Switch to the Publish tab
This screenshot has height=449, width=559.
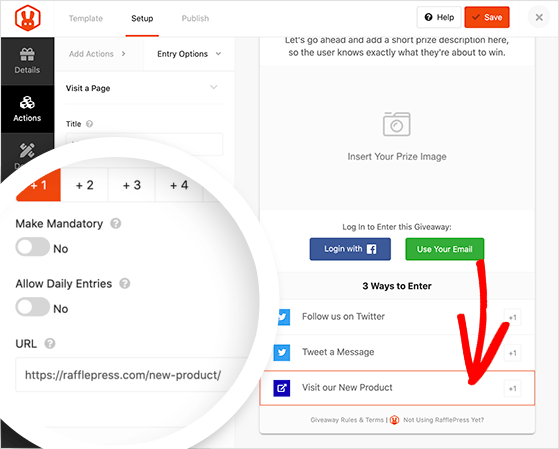(x=195, y=19)
